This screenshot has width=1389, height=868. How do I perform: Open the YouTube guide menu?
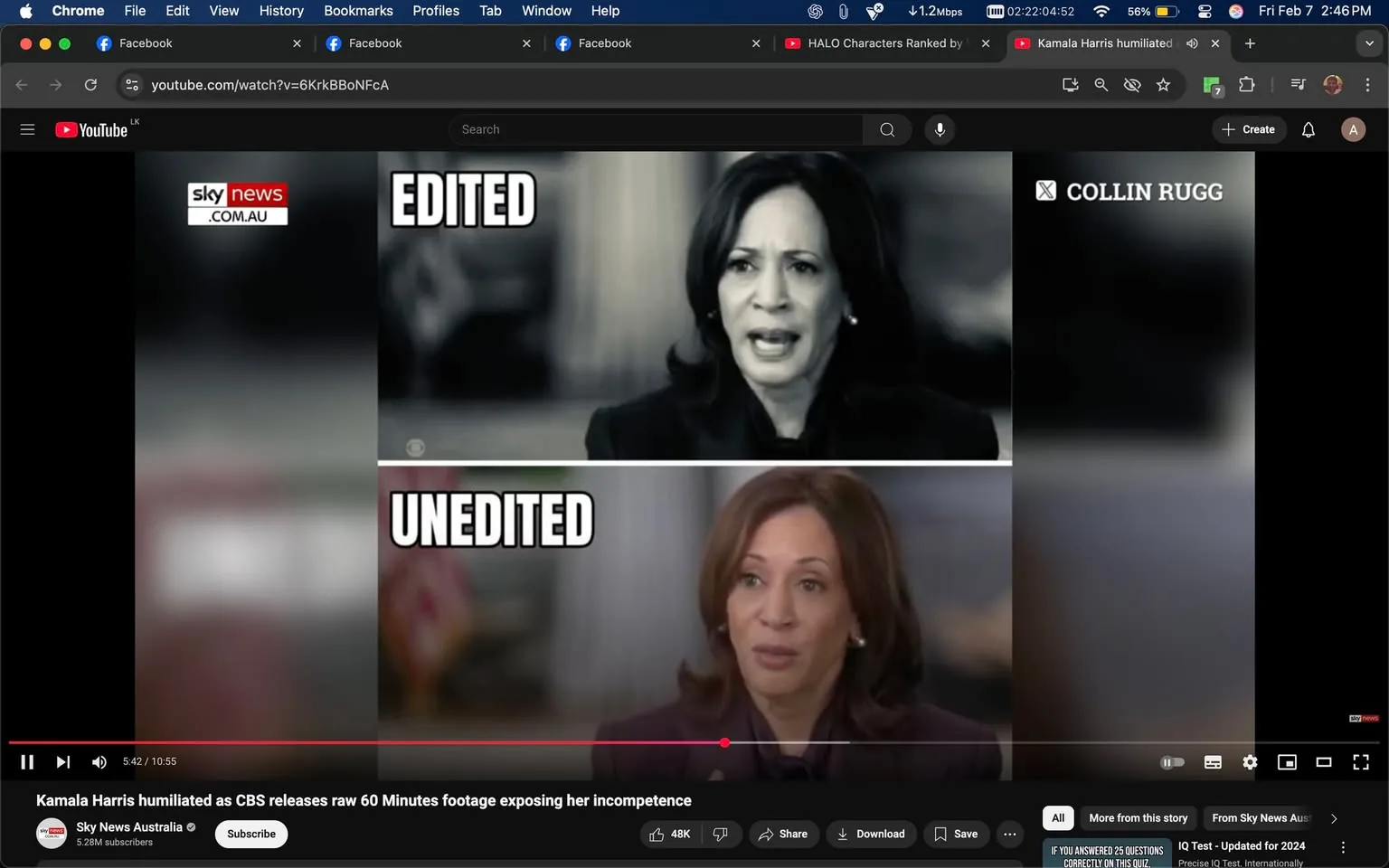pos(27,128)
